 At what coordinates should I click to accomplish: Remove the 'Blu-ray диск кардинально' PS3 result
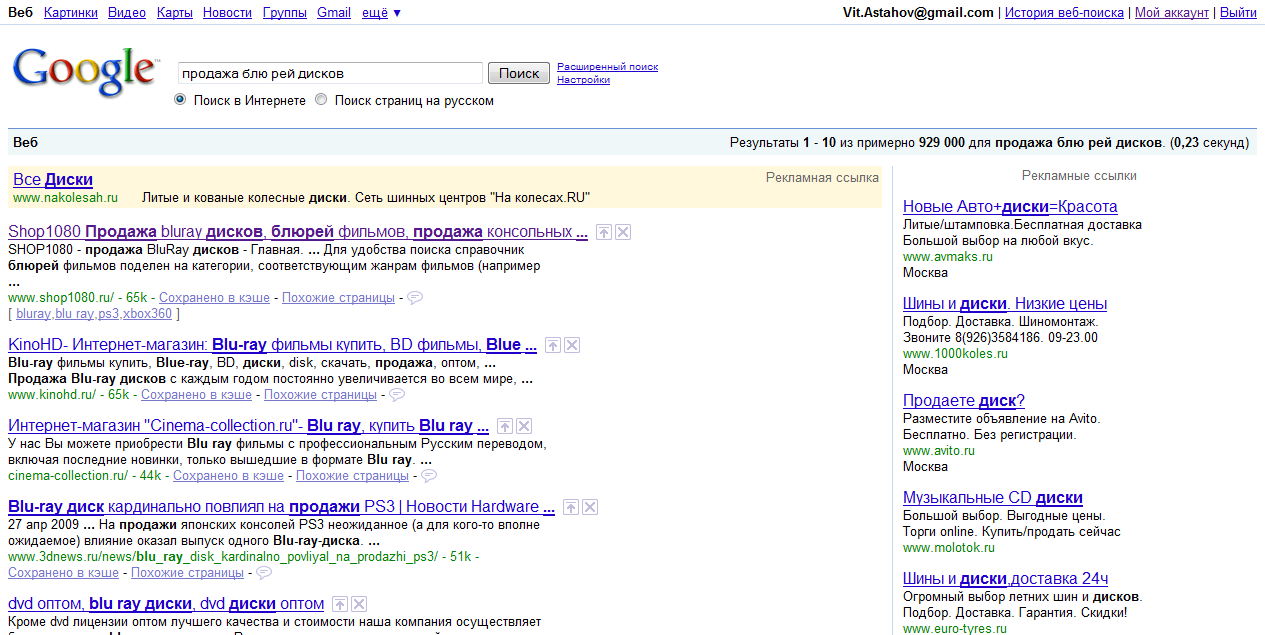(x=590, y=507)
